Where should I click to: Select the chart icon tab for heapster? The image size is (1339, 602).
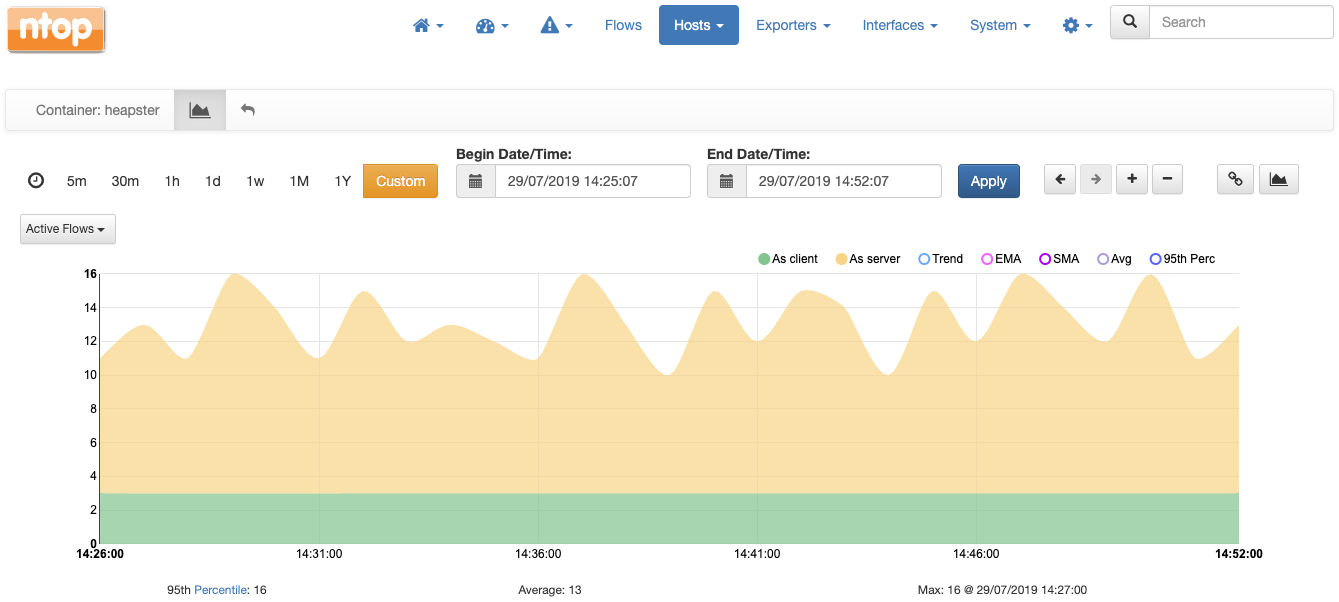(x=200, y=110)
